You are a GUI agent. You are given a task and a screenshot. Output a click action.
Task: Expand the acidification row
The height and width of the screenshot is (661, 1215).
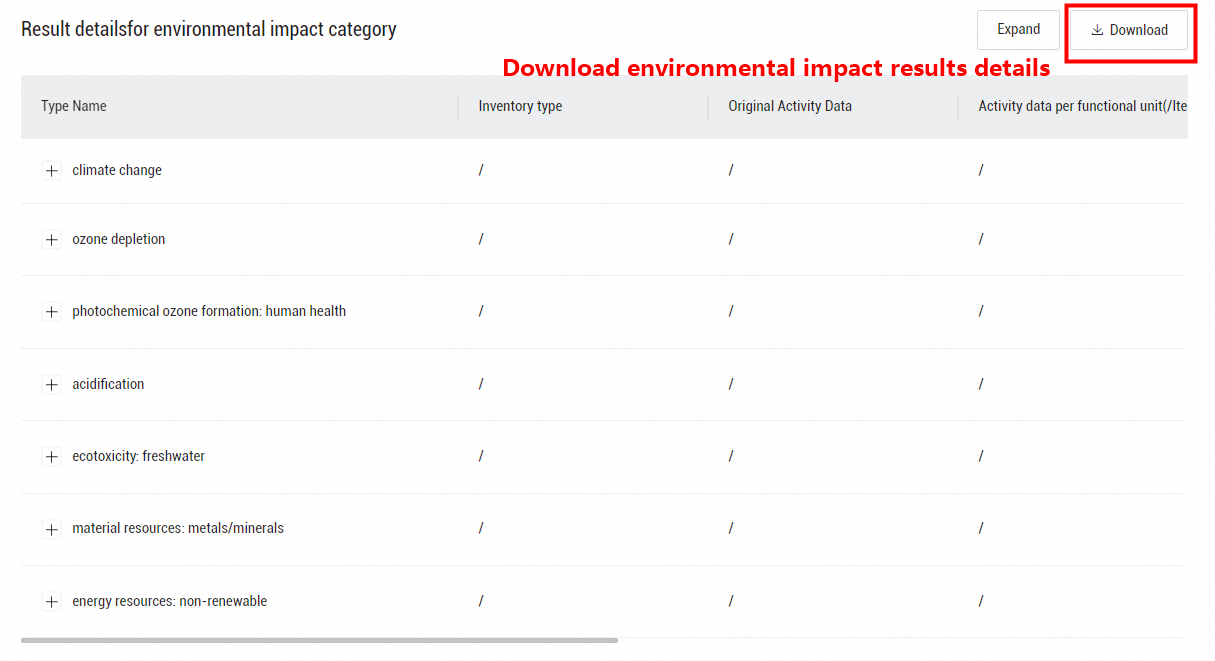tap(52, 385)
